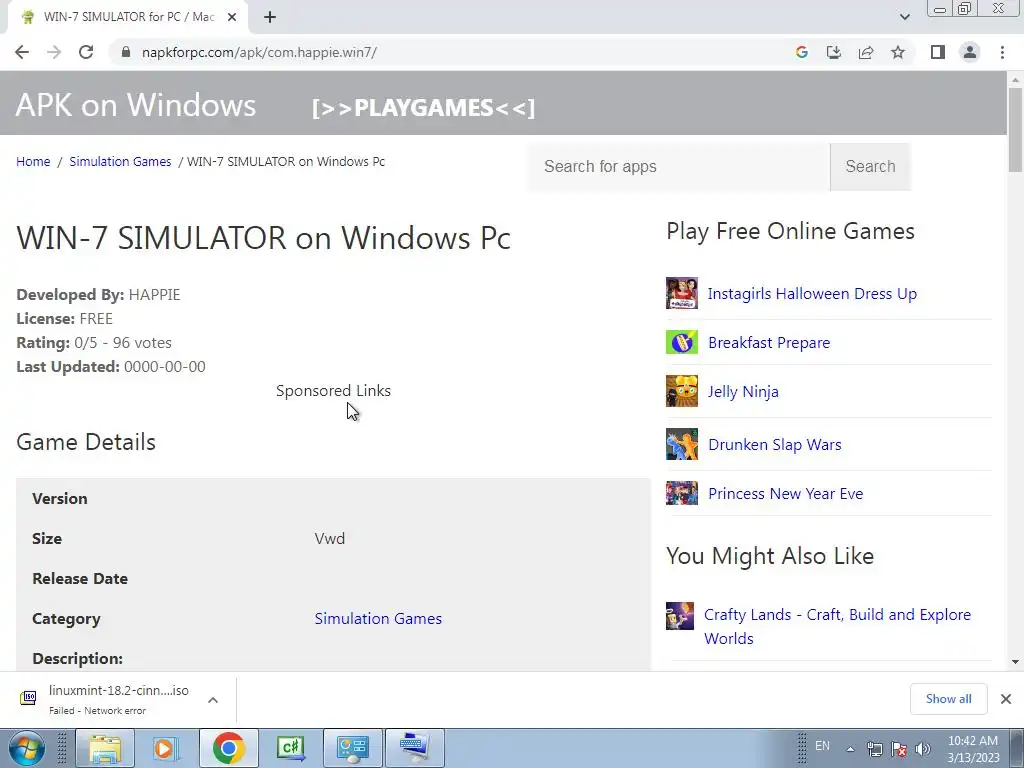
Task: Toggle the browser side panel
Action: 938,52
